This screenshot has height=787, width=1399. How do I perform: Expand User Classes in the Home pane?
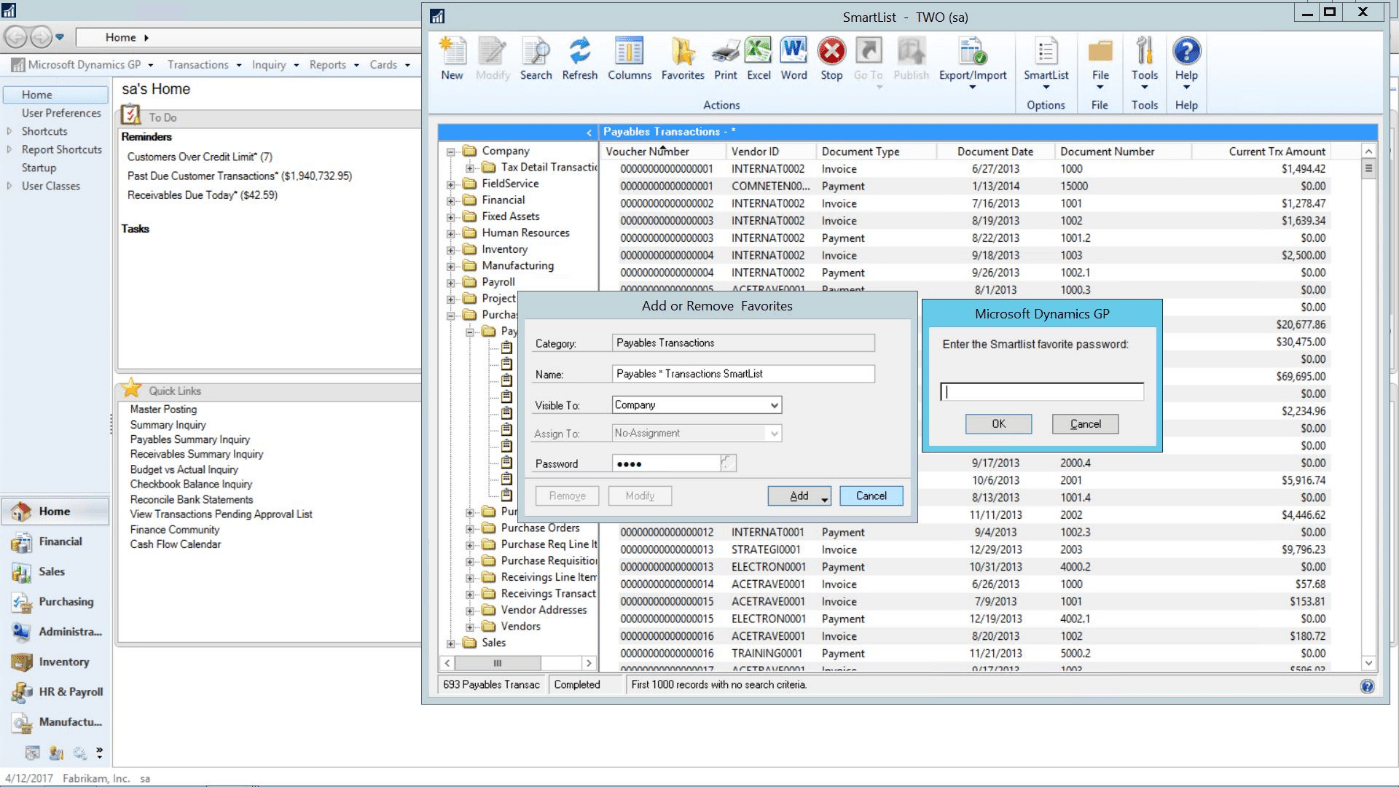pos(10,186)
